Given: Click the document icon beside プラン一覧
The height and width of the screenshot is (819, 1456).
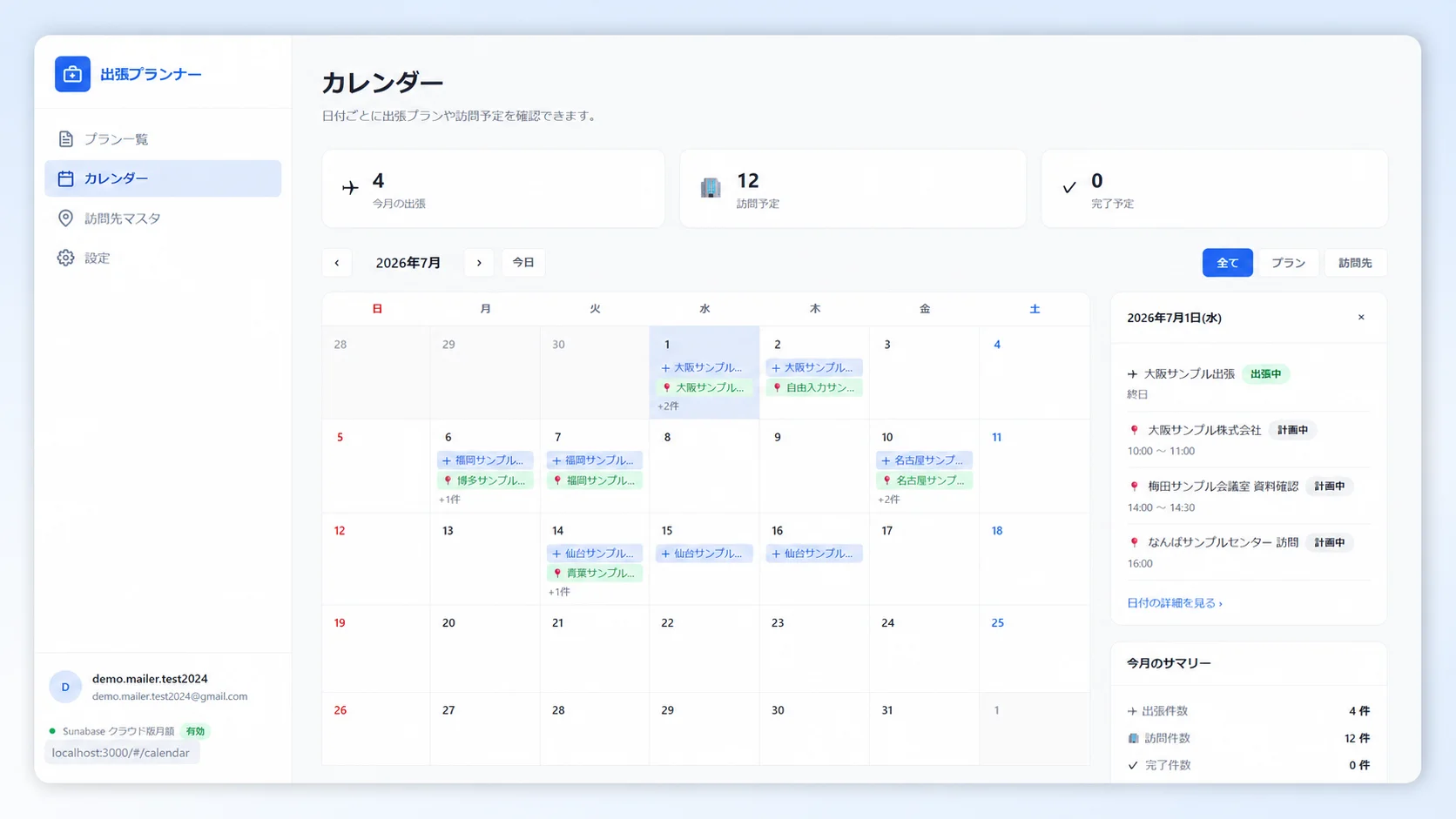Looking at the screenshot, I should click(66, 139).
